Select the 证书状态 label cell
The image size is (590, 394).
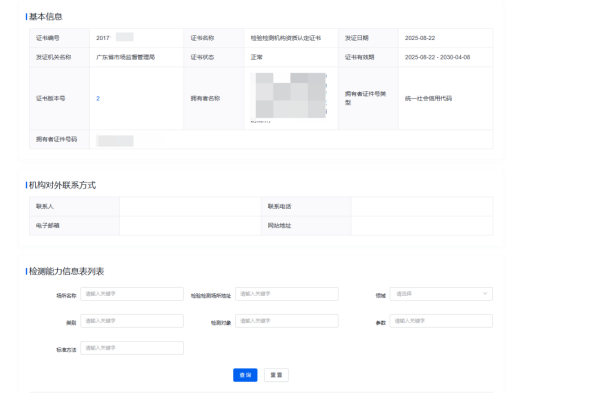(214, 57)
